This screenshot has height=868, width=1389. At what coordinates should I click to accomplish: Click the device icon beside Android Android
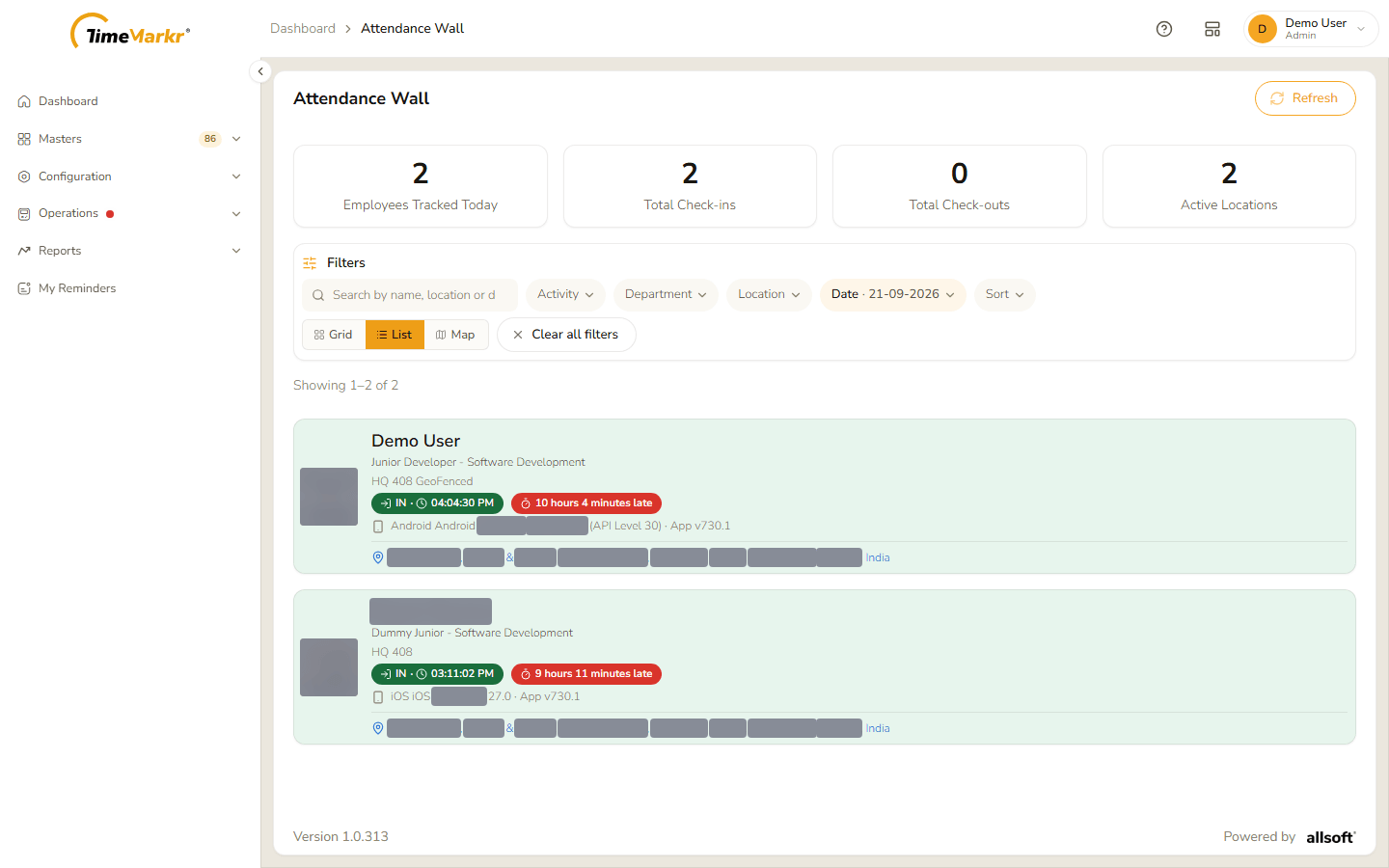[378, 527]
